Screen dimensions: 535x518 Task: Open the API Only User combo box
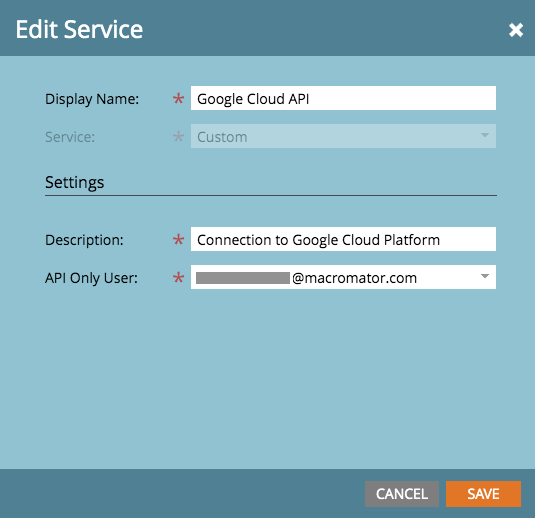point(343,277)
